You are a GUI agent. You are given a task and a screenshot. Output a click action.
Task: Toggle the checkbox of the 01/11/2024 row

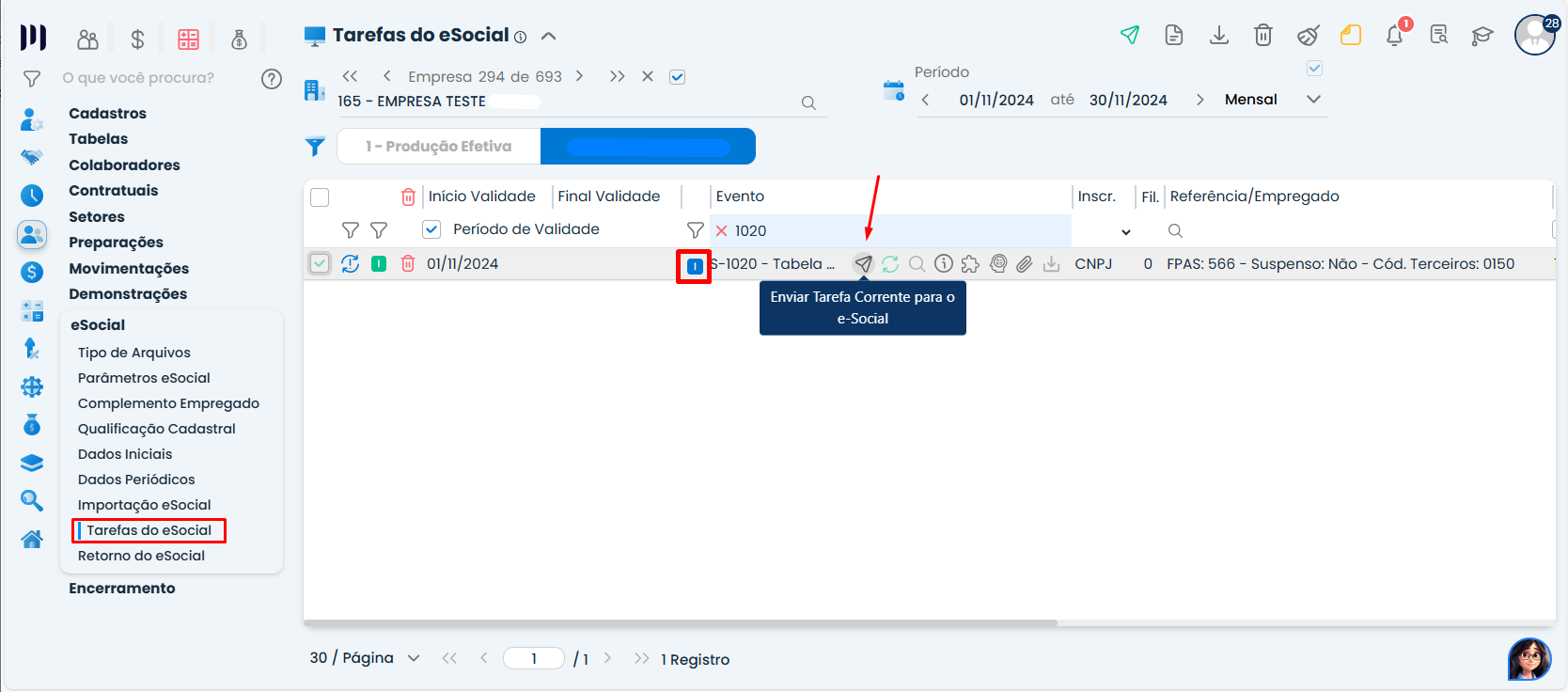[320, 264]
